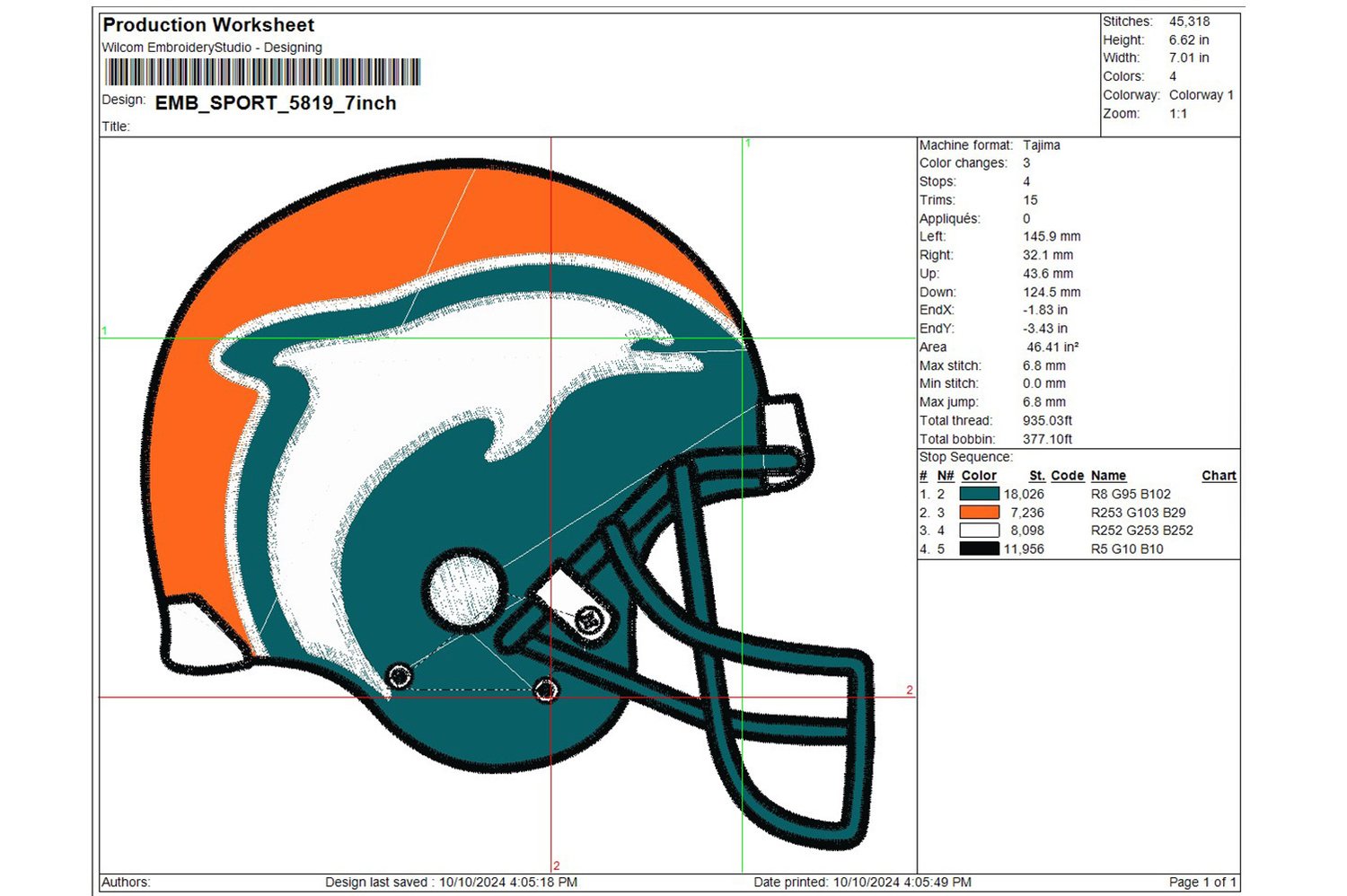The width and height of the screenshot is (1347, 896).
Task: Select the total bobbin value '377.10ft'
Action: tap(1048, 439)
